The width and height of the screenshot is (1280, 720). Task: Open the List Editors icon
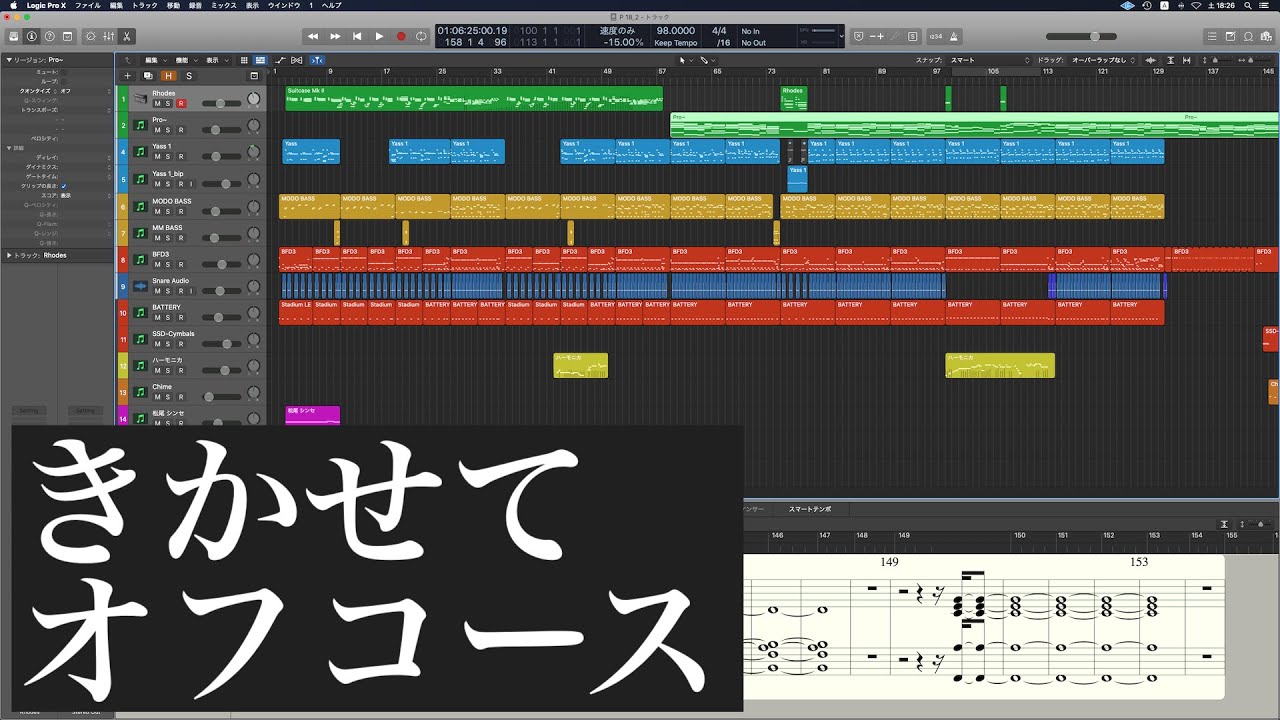point(1212,36)
